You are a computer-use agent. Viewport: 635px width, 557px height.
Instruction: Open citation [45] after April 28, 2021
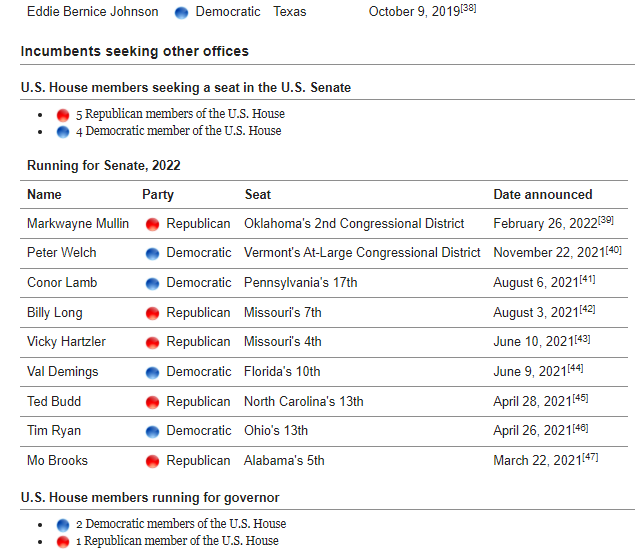tap(580, 398)
